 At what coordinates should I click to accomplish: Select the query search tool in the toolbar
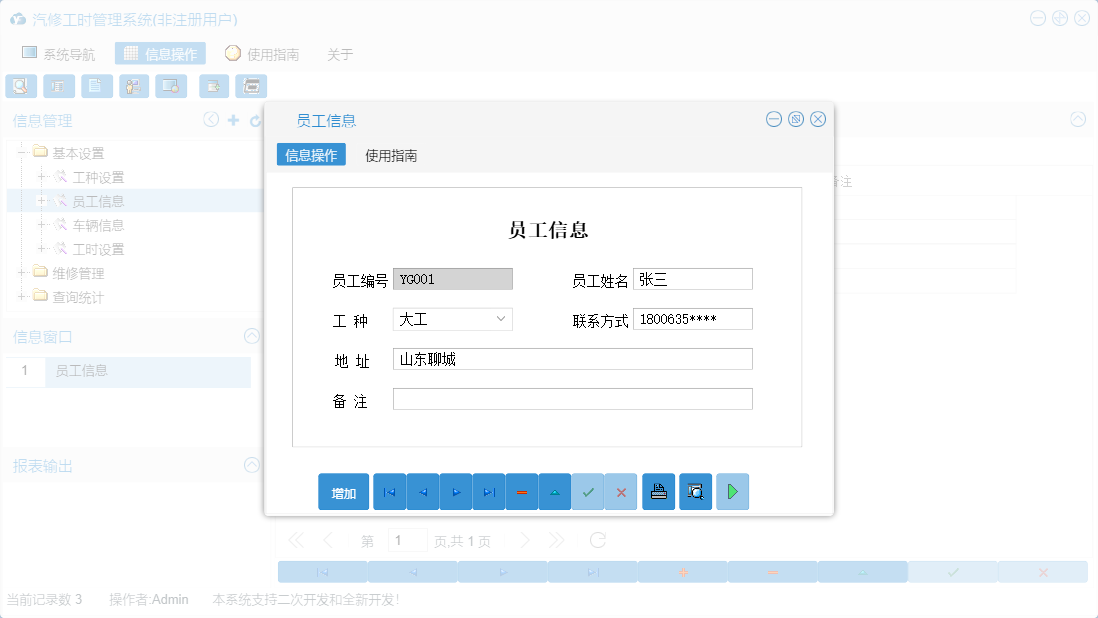coord(21,86)
